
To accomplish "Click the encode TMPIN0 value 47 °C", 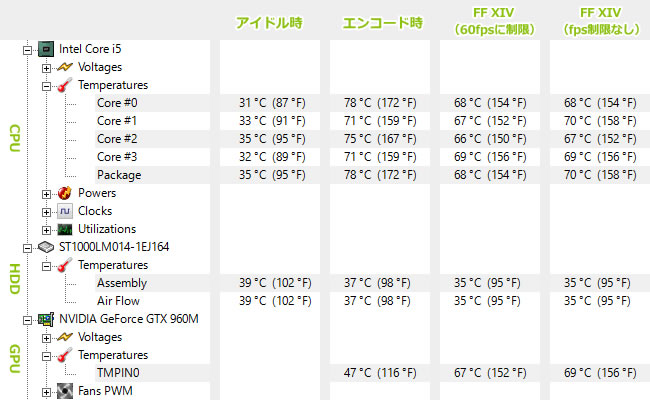I will (x=380, y=373).
